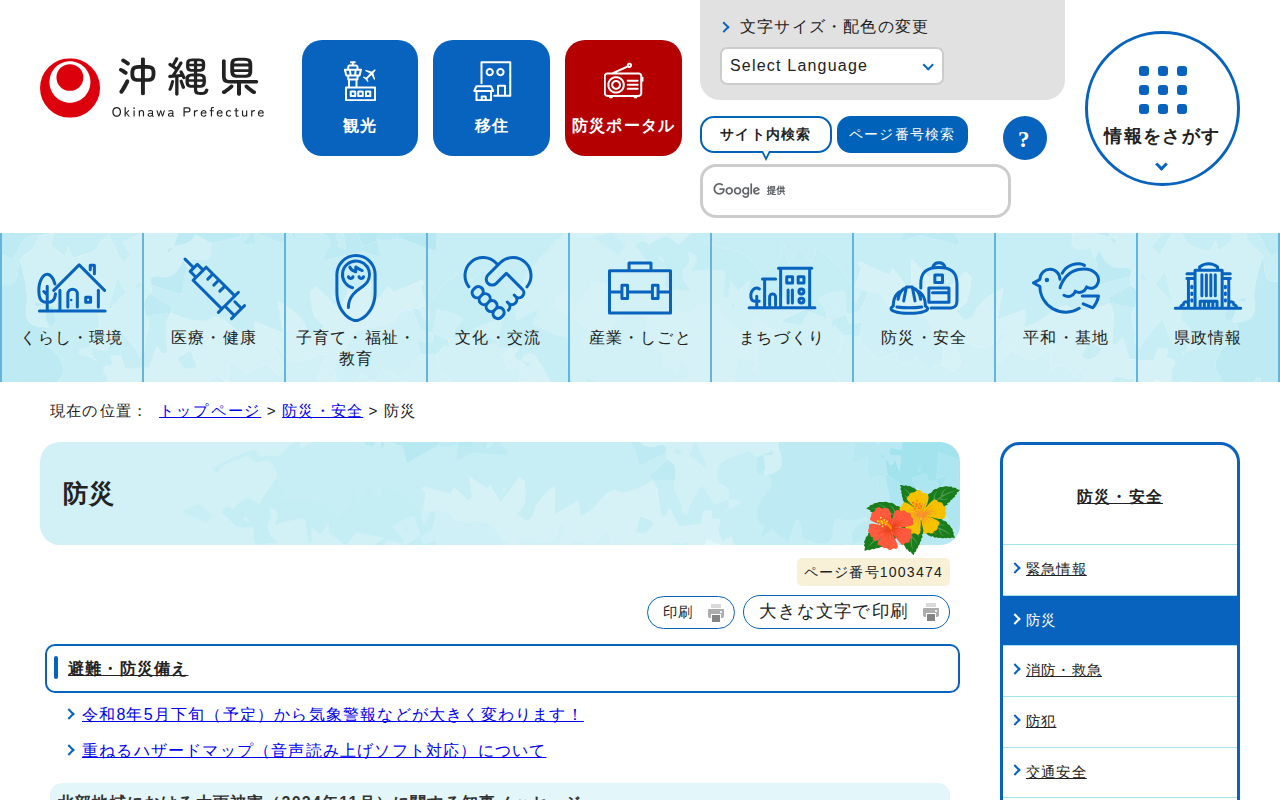Click the 防災 page title heading
This screenshot has height=800, width=1280.
point(88,494)
